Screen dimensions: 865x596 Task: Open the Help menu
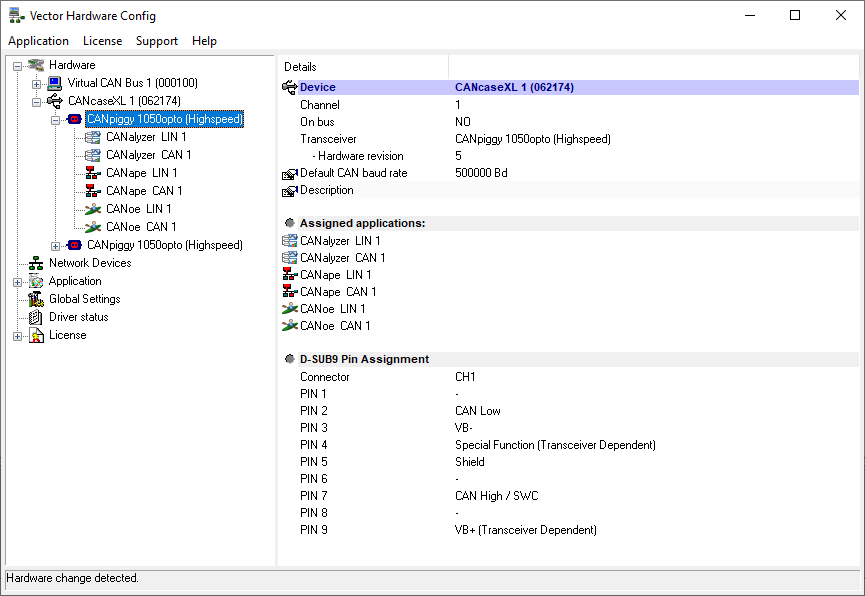pyautogui.click(x=204, y=41)
